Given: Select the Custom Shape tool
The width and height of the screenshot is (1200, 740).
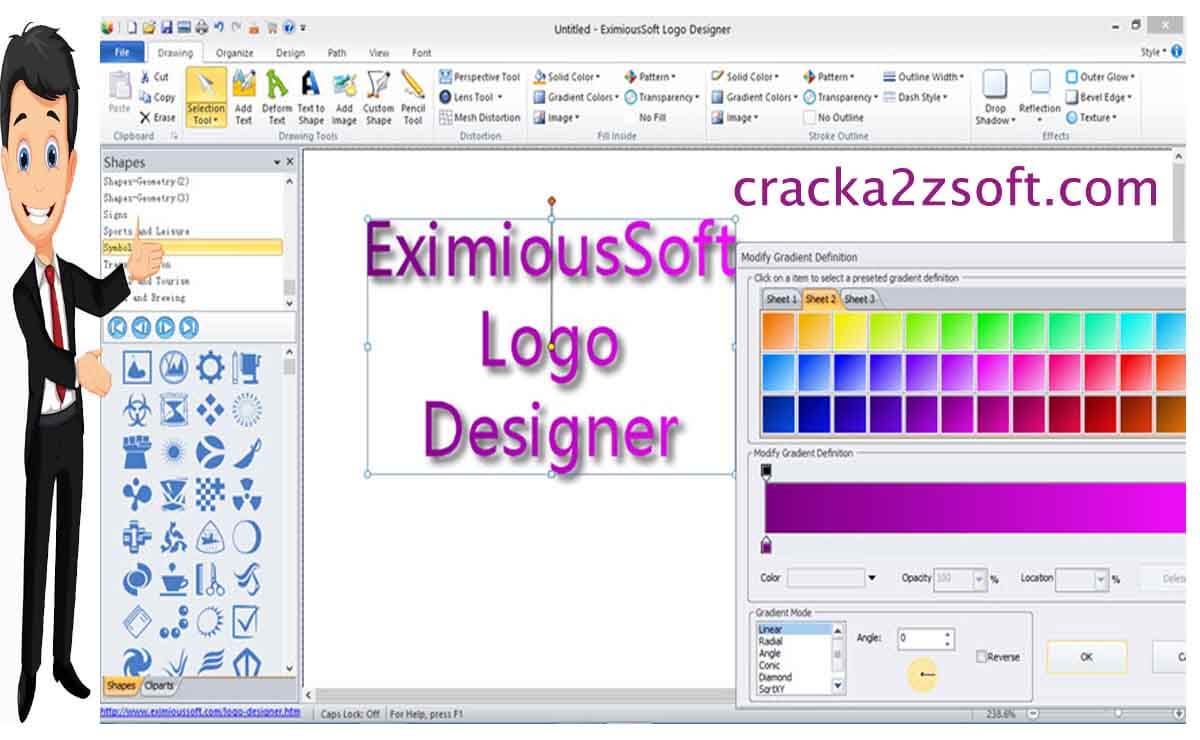Looking at the screenshot, I should coord(379,98).
